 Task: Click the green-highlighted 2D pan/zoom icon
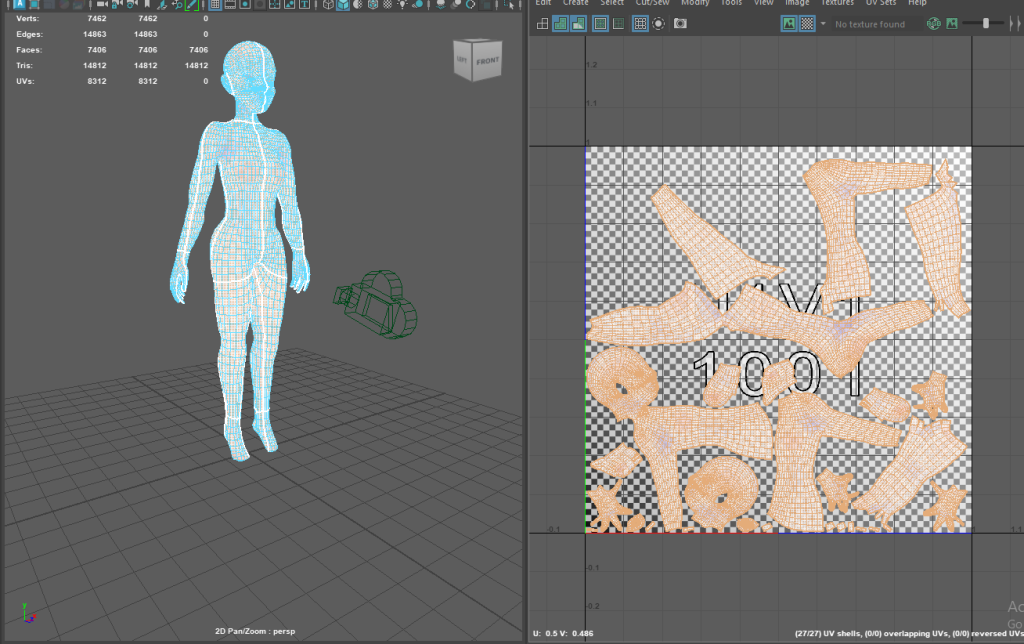(190, 5)
